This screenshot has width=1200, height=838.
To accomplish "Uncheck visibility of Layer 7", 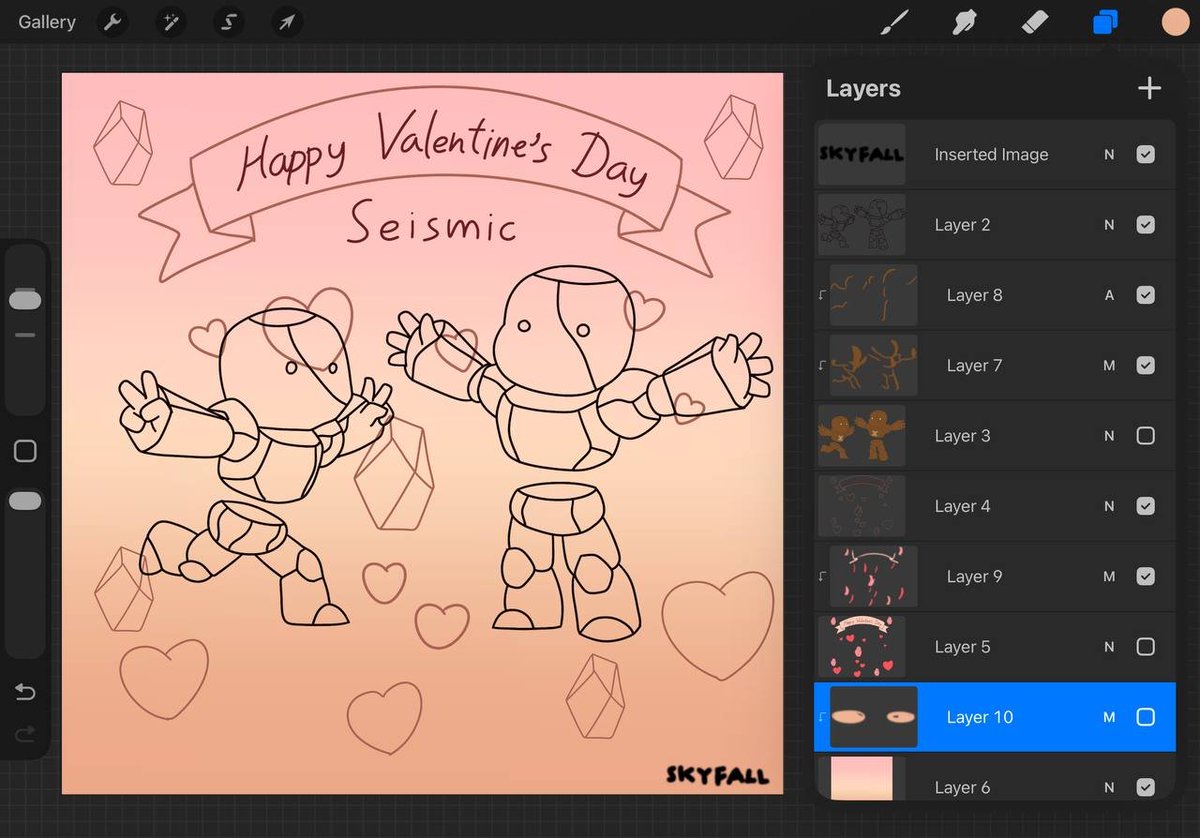I will coord(1146,365).
